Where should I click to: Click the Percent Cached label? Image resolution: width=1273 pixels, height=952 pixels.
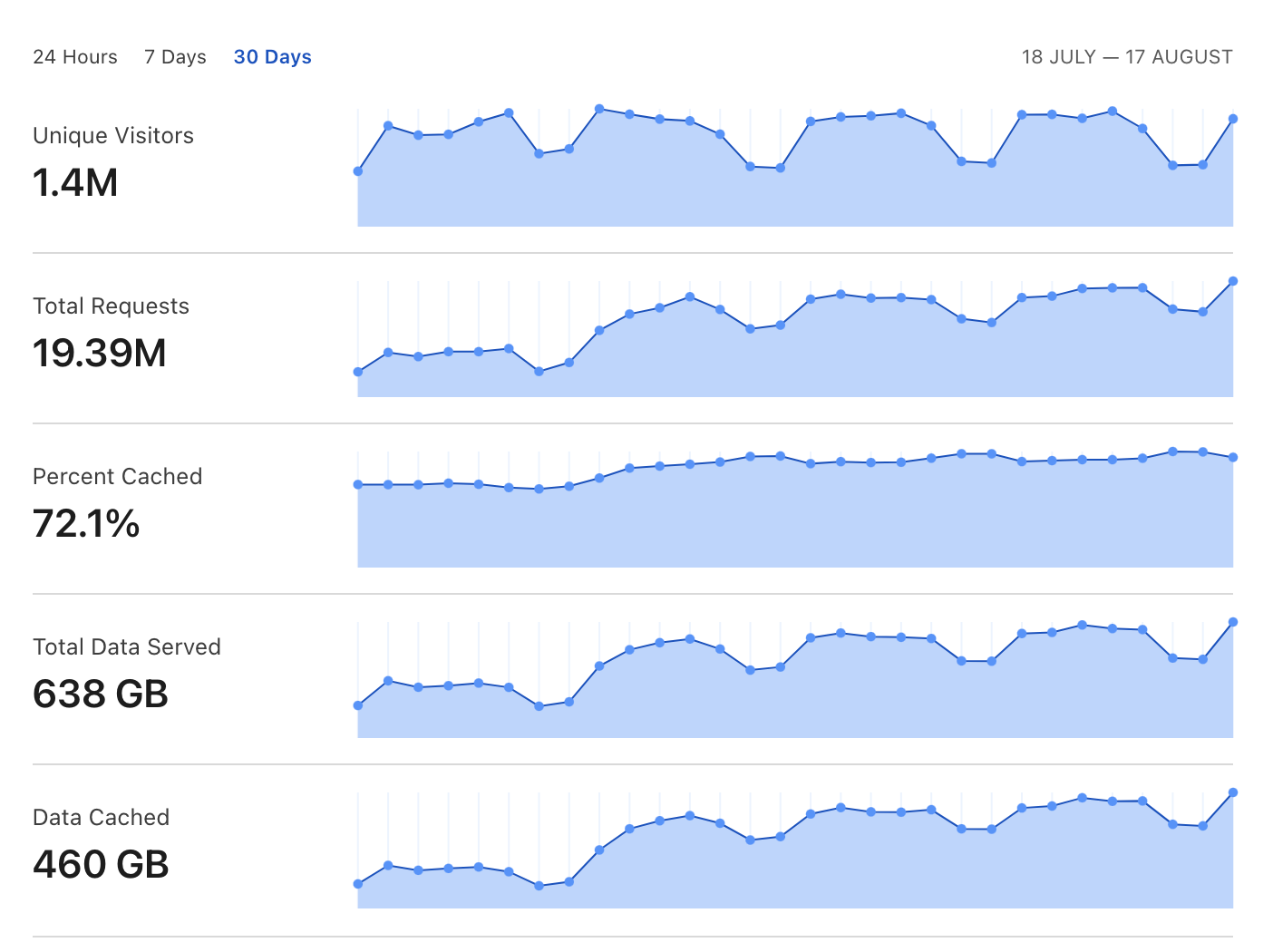pos(117,477)
